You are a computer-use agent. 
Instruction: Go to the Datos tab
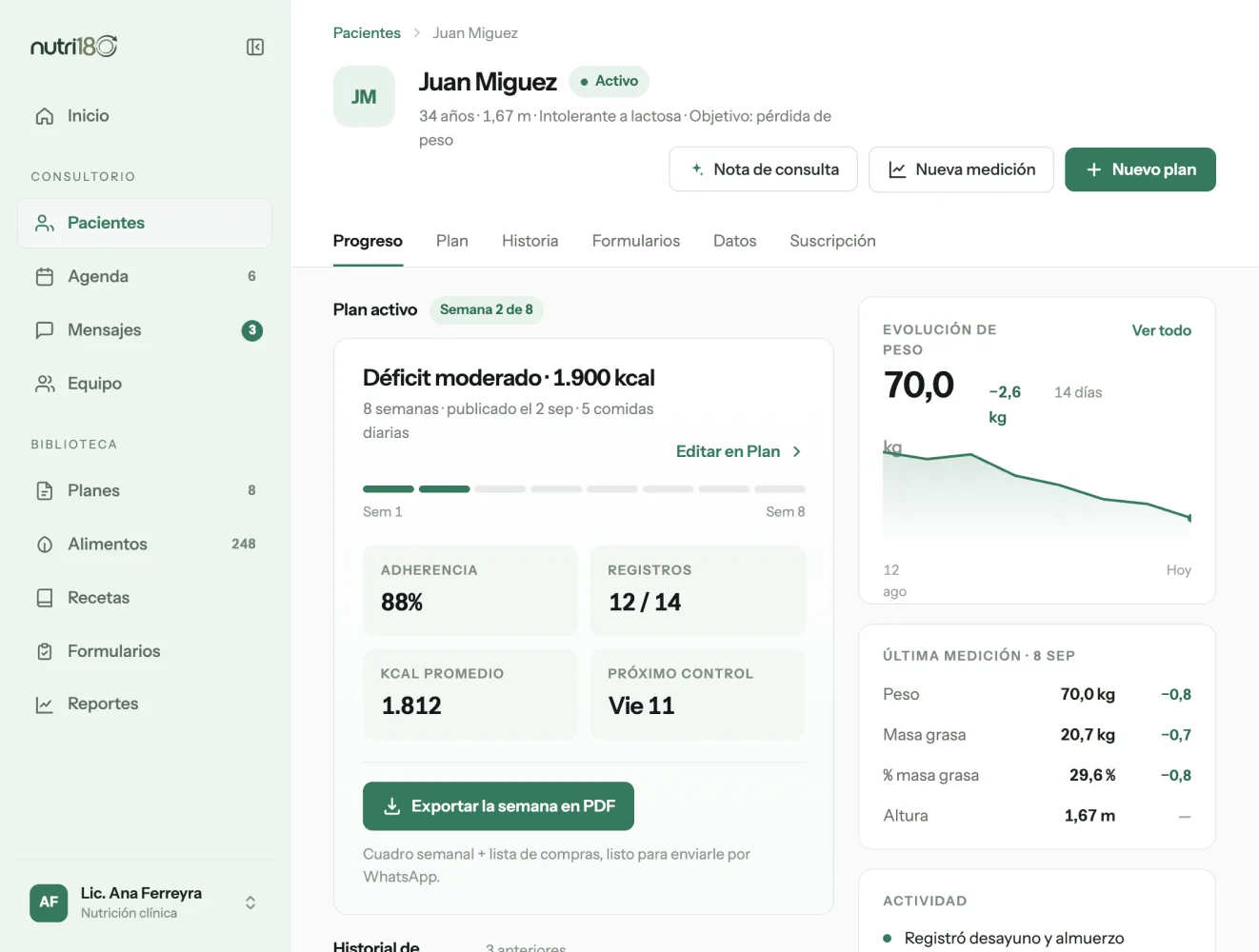click(735, 241)
